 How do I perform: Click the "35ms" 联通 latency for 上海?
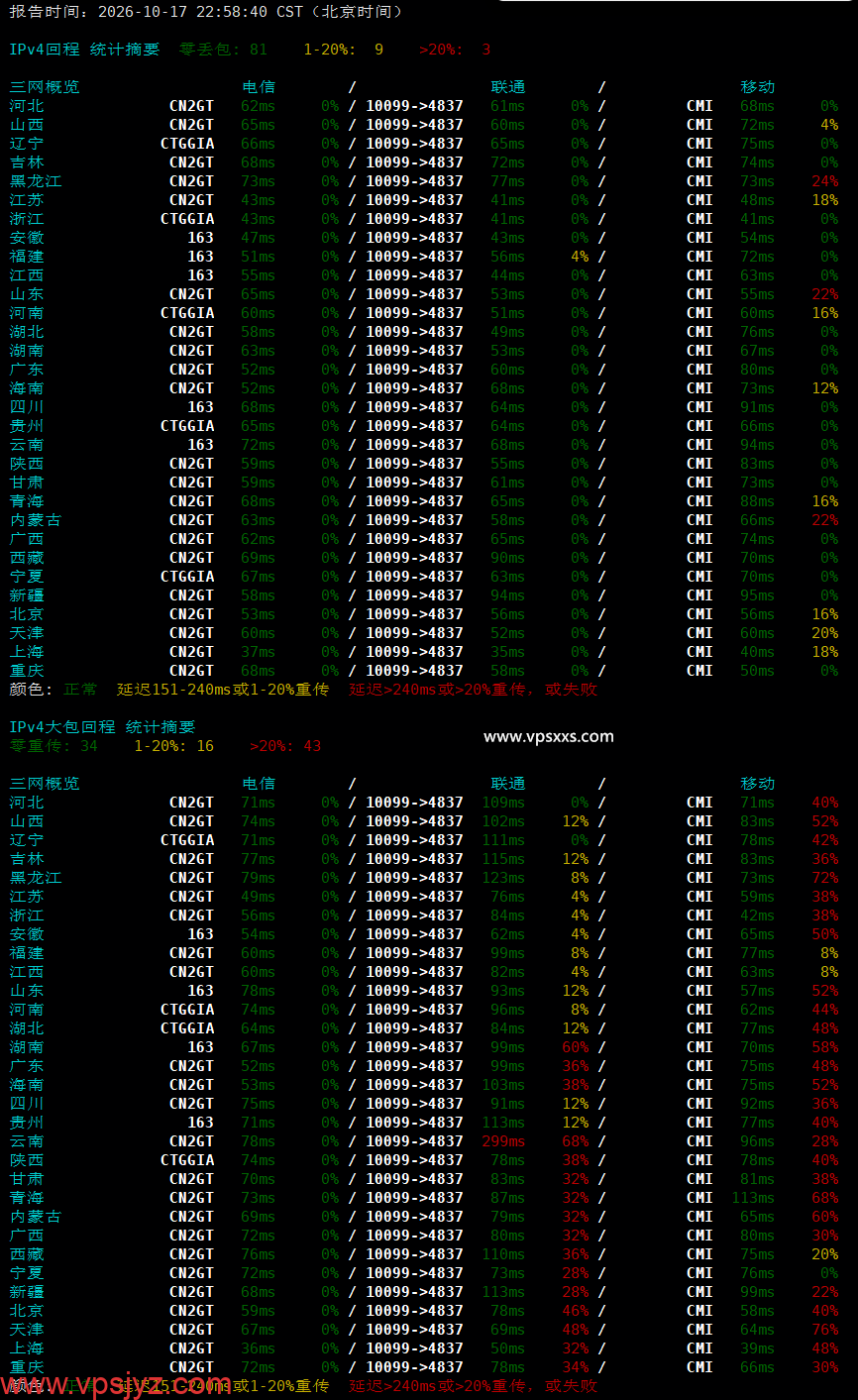pyautogui.click(x=507, y=652)
